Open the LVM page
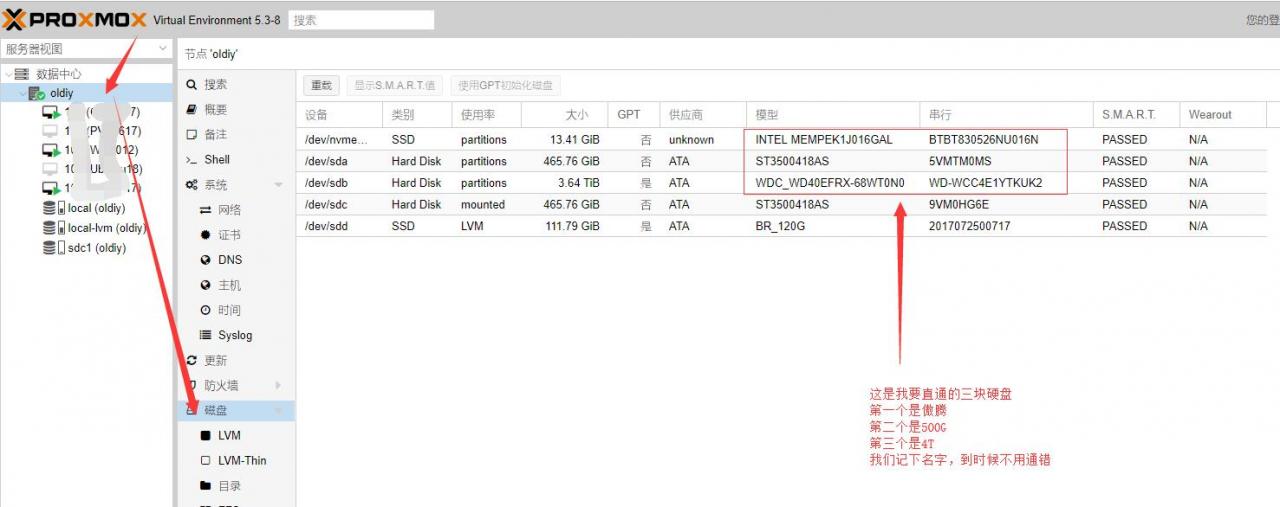The height and width of the screenshot is (507, 1280). [230, 436]
